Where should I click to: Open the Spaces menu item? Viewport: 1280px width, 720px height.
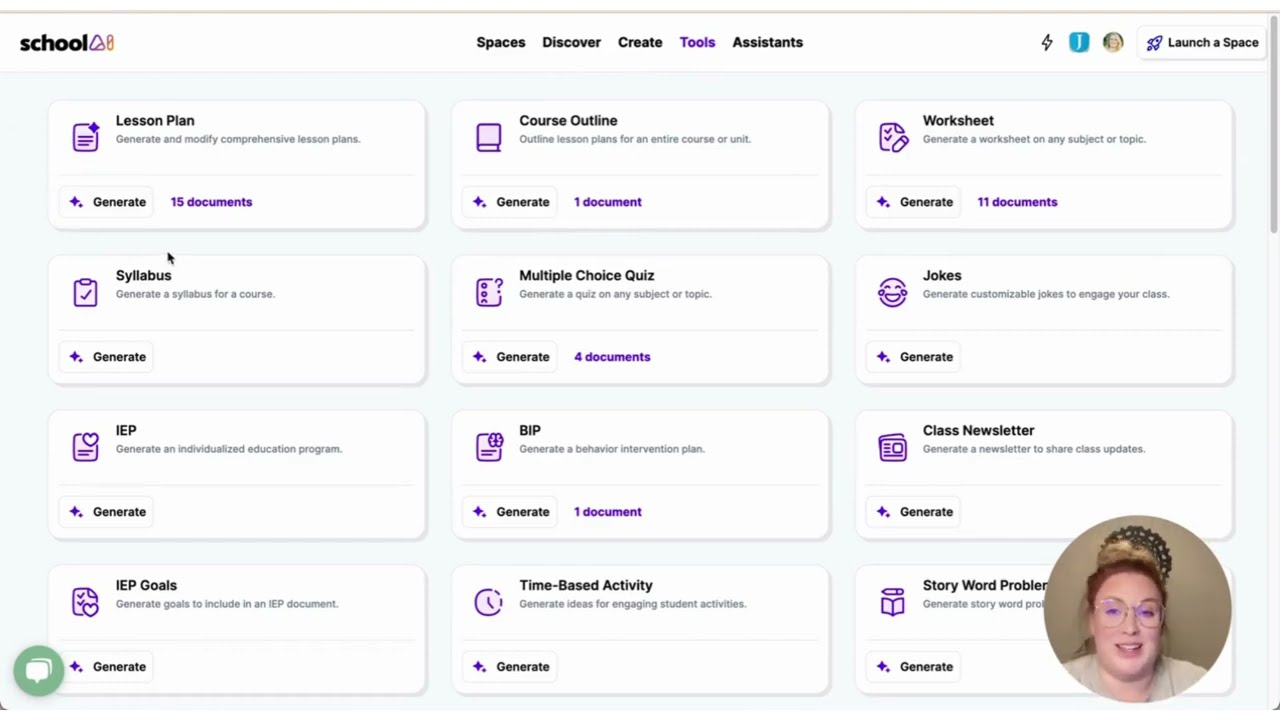[501, 43]
